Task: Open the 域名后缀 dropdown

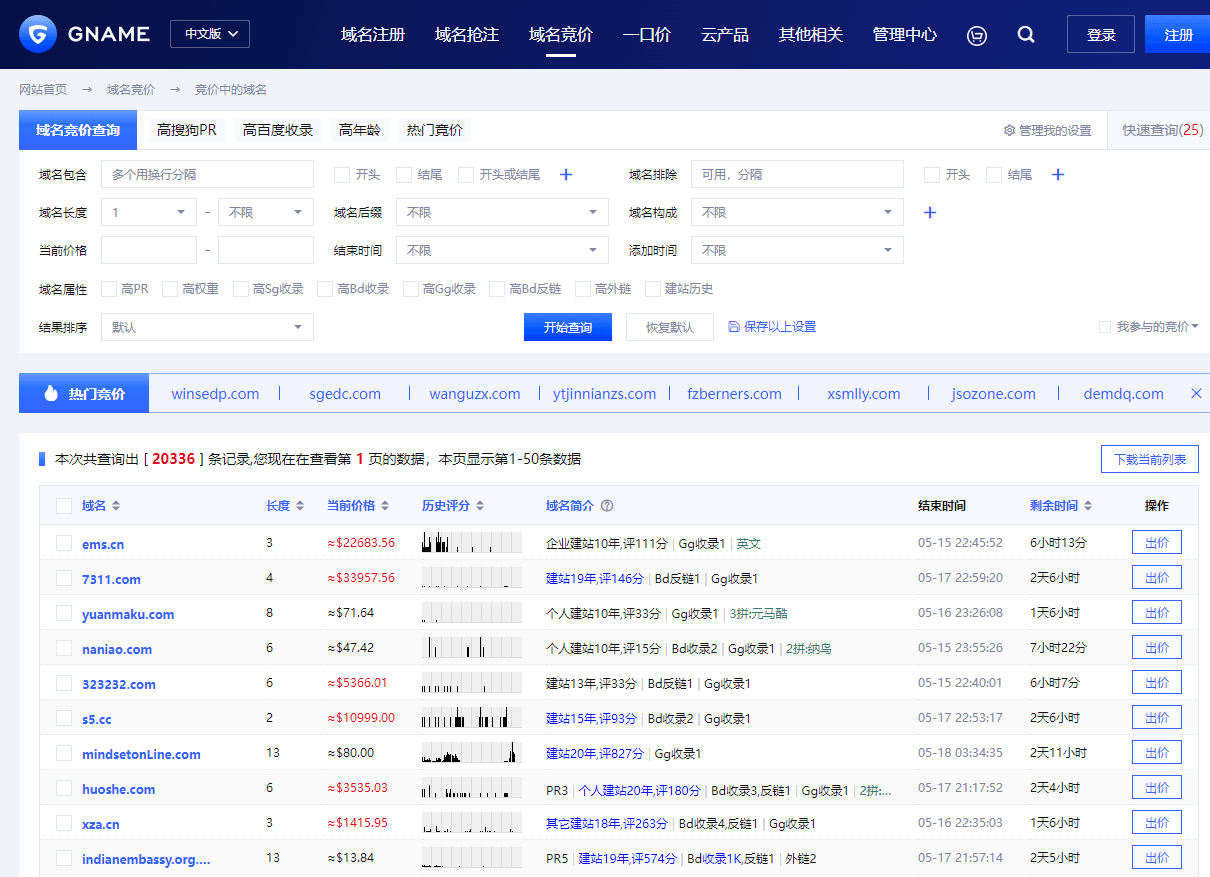Action: tap(502, 213)
